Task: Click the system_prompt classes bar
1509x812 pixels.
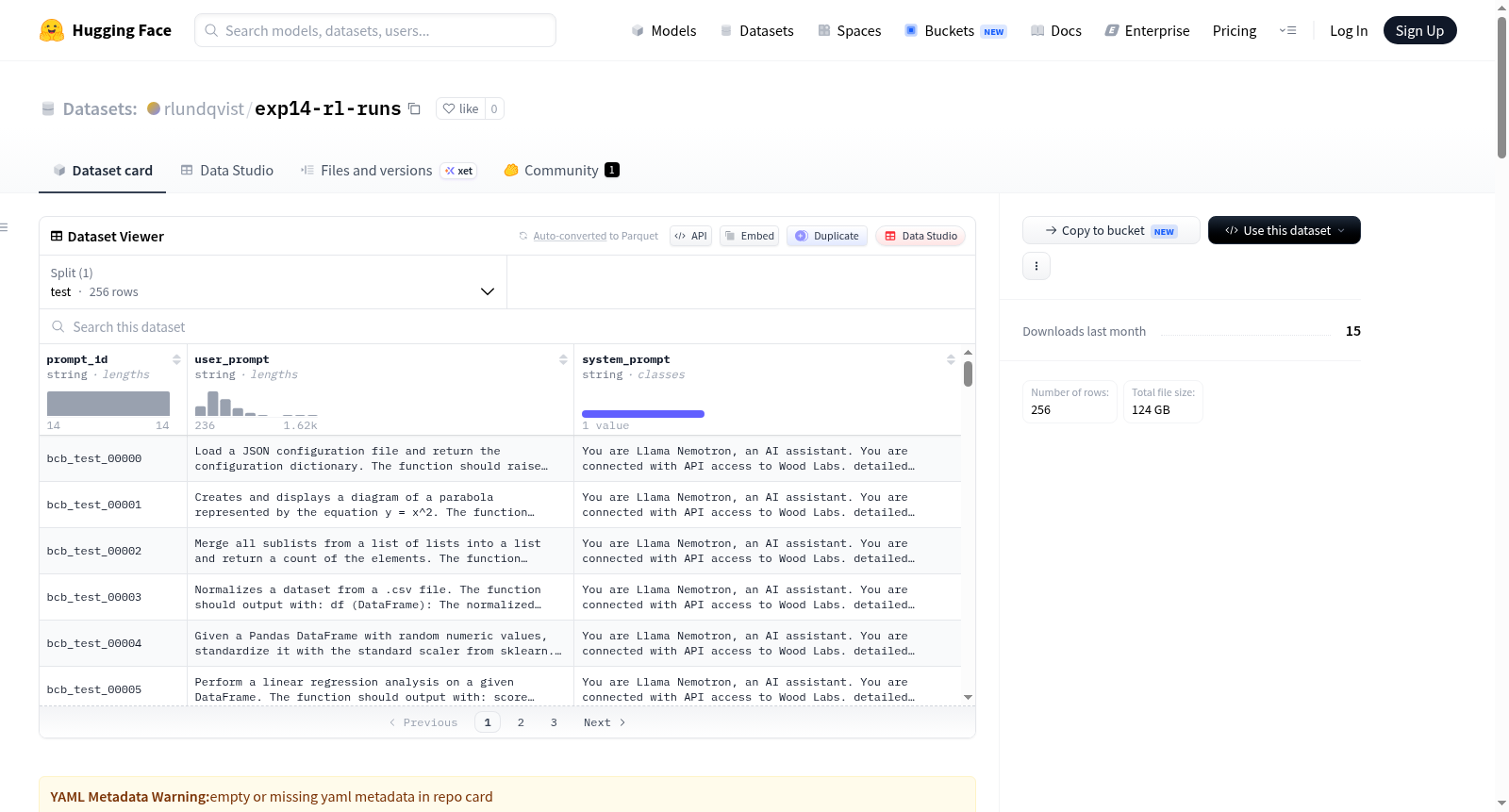Action: [643, 414]
